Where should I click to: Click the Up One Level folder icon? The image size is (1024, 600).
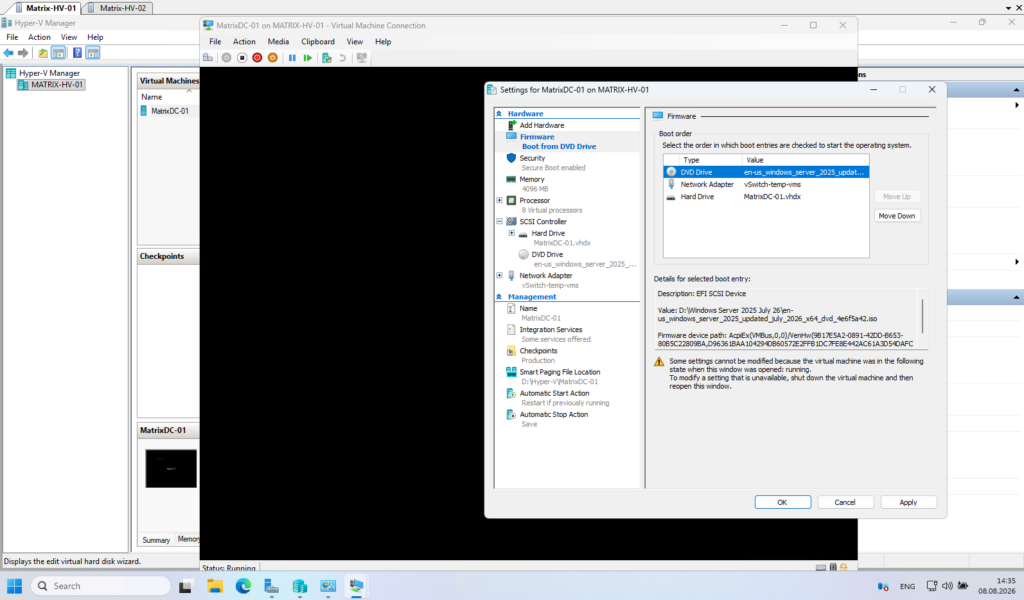[42, 53]
